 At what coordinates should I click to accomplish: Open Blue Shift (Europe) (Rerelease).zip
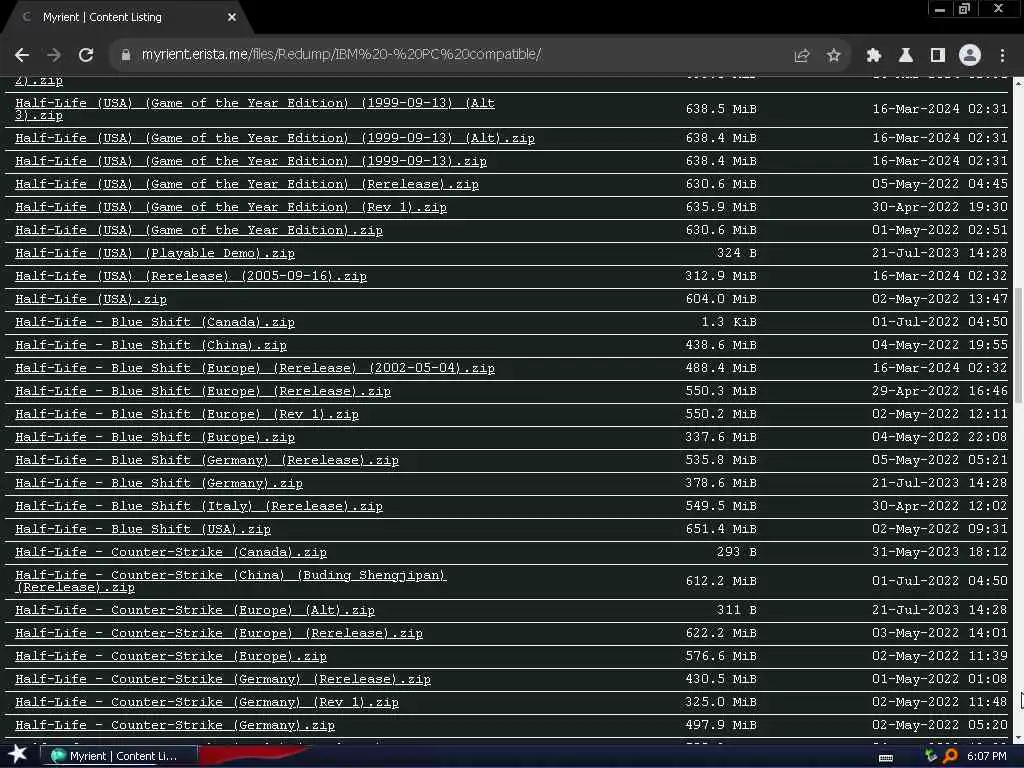pyautogui.click(x=203, y=391)
